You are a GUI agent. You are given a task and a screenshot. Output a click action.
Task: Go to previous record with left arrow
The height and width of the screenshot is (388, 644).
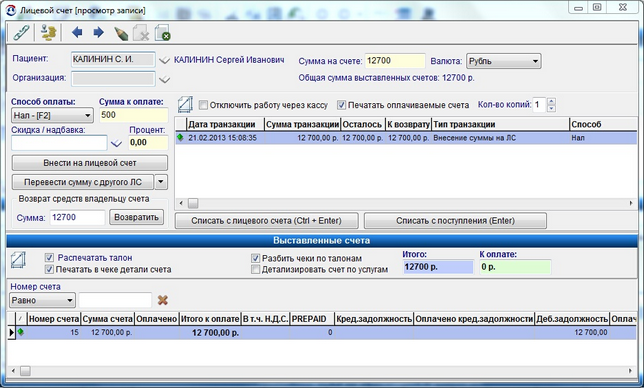pos(77,32)
